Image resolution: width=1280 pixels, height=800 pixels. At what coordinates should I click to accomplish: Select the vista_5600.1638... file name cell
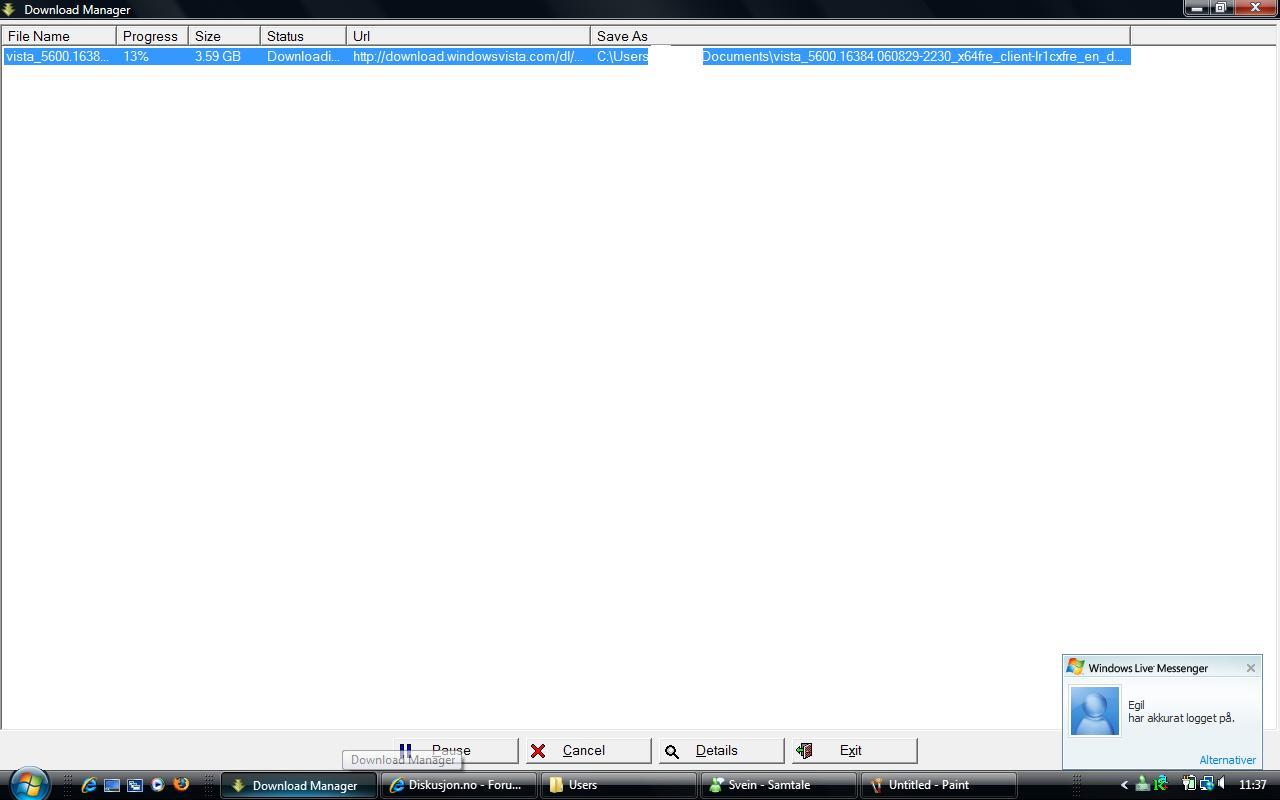click(59, 56)
